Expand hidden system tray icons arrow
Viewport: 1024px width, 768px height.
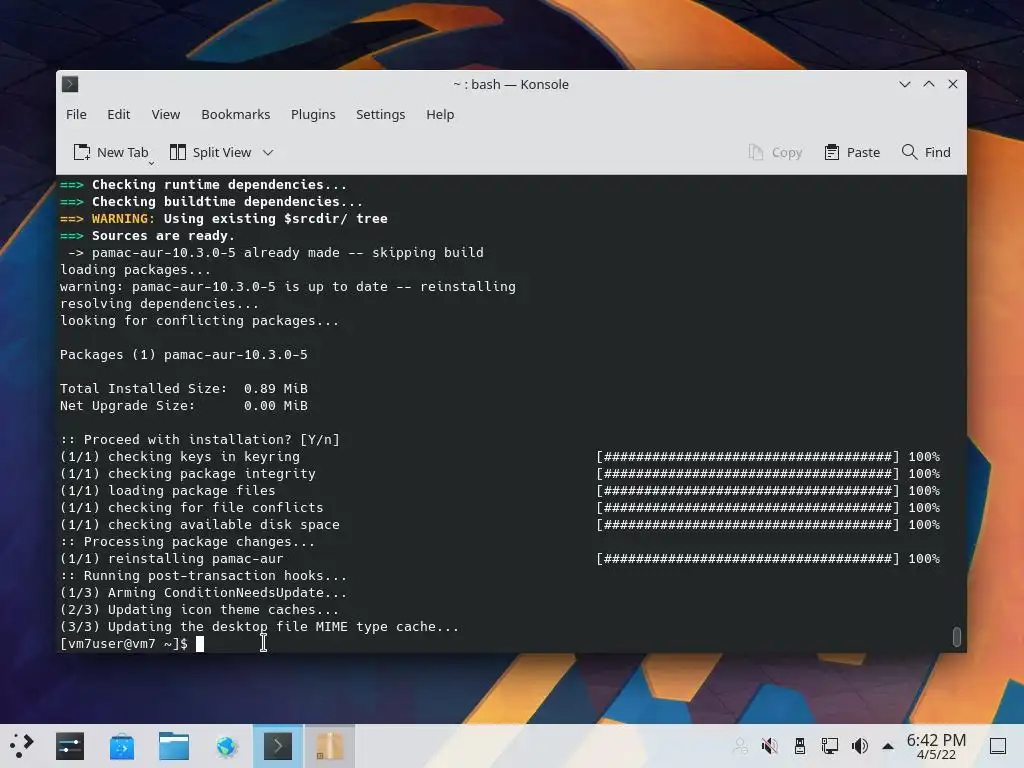pyautogui.click(x=888, y=746)
